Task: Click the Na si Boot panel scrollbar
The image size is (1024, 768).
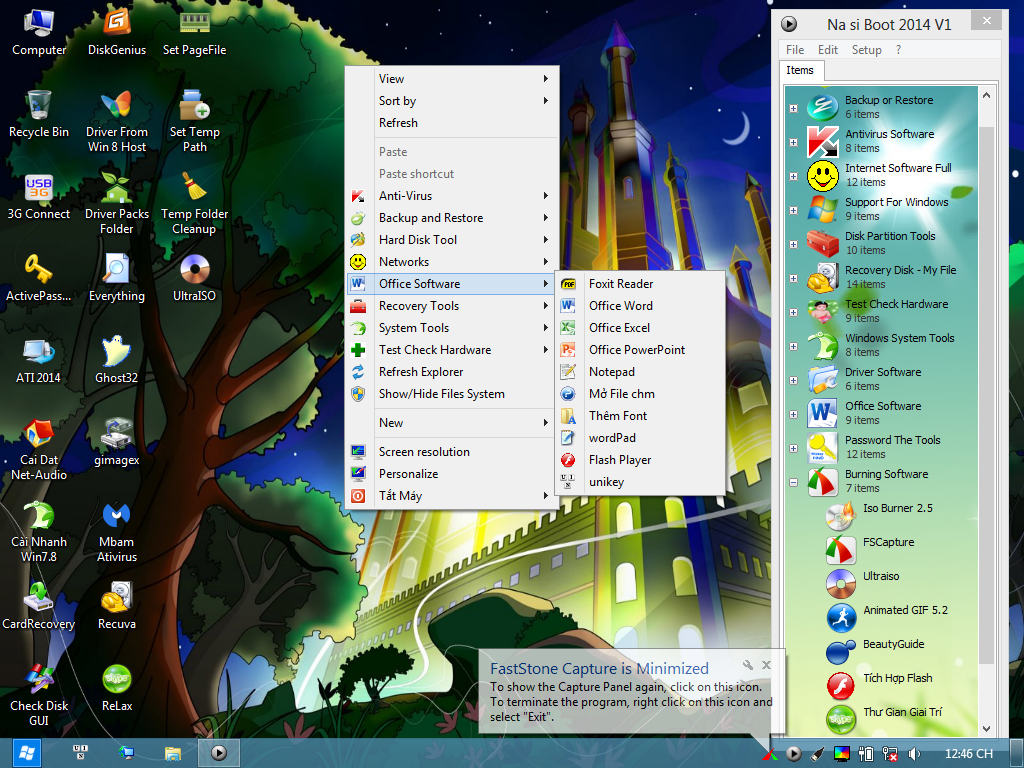Action: pos(986,395)
